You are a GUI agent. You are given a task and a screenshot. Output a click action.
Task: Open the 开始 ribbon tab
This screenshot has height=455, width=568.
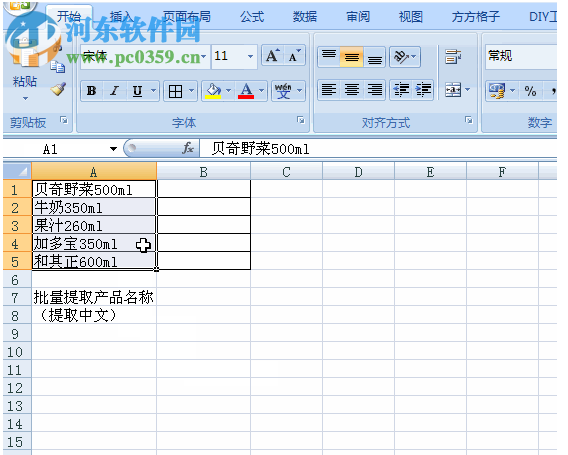coord(69,17)
